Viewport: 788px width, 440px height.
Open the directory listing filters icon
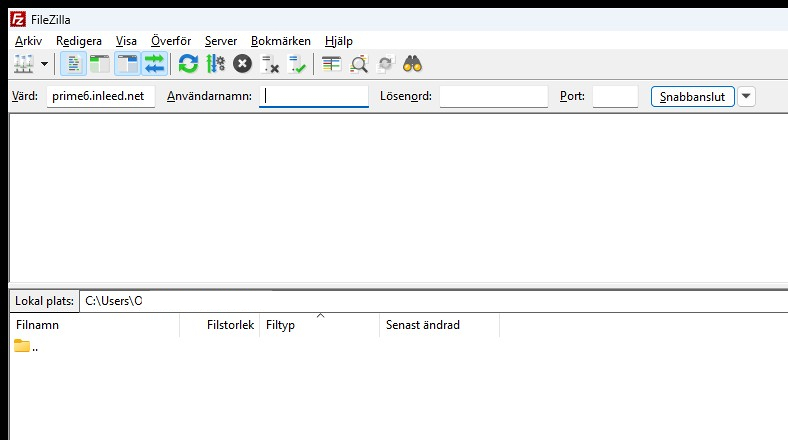click(x=332, y=64)
